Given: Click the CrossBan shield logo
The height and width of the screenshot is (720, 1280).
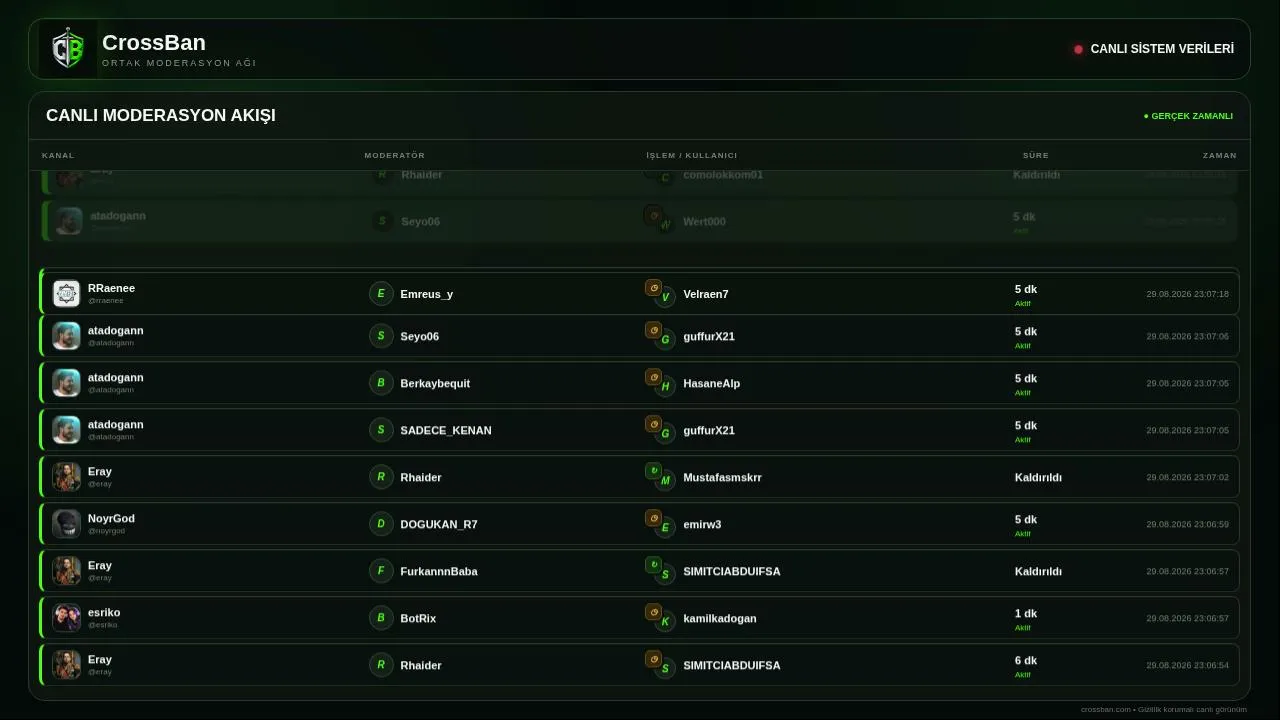Looking at the screenshot, I should (x=68, y=49).
